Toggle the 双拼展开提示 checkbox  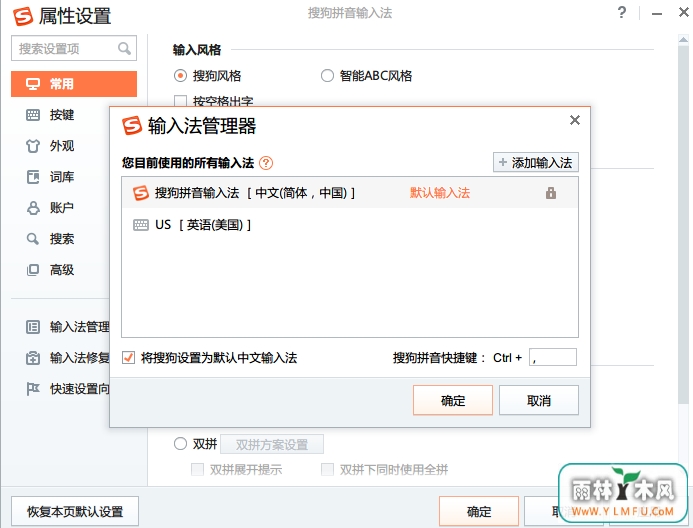(197, 469)
